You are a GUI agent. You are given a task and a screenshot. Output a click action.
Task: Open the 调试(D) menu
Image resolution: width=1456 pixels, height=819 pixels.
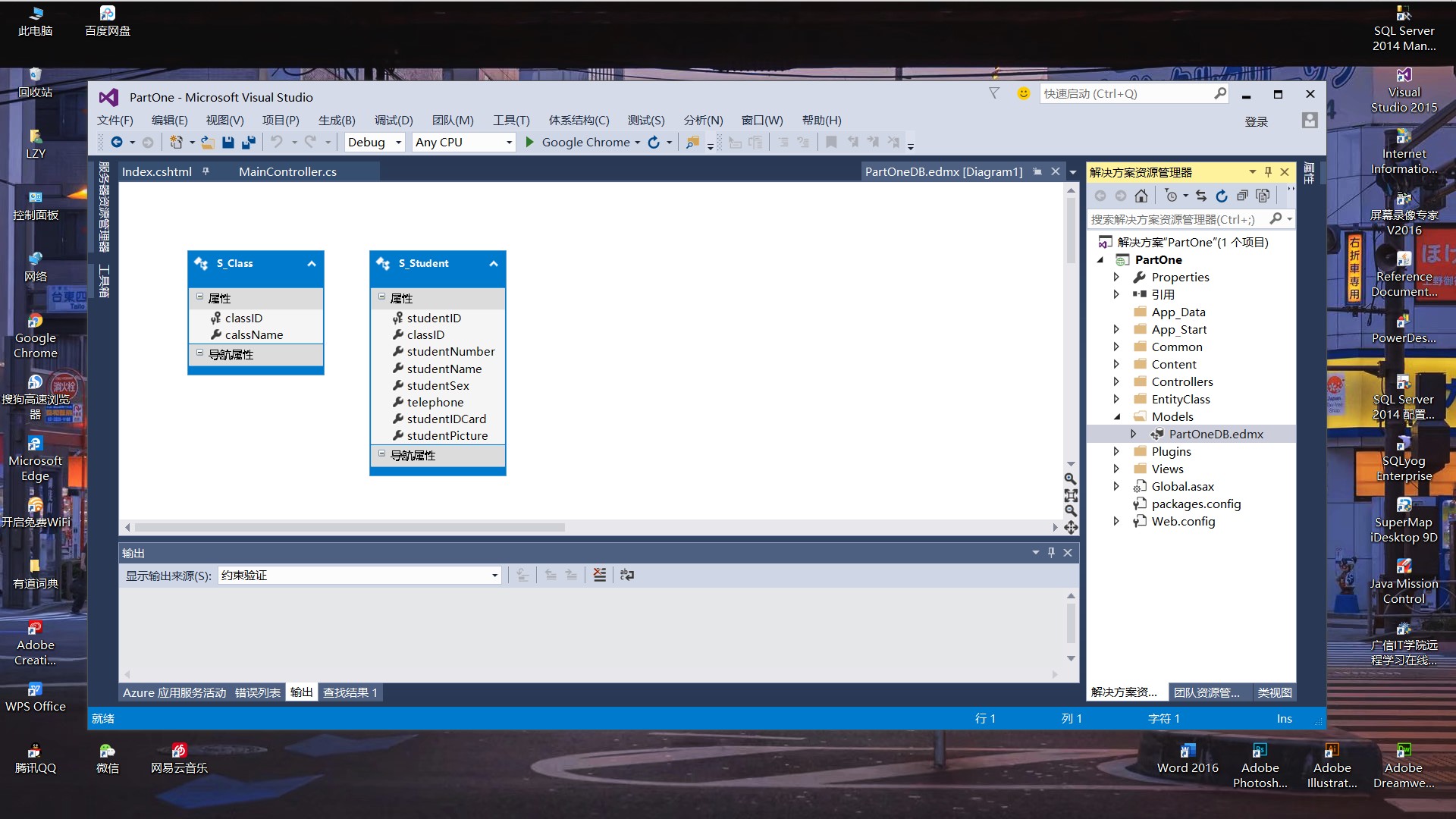coord(393,120)
